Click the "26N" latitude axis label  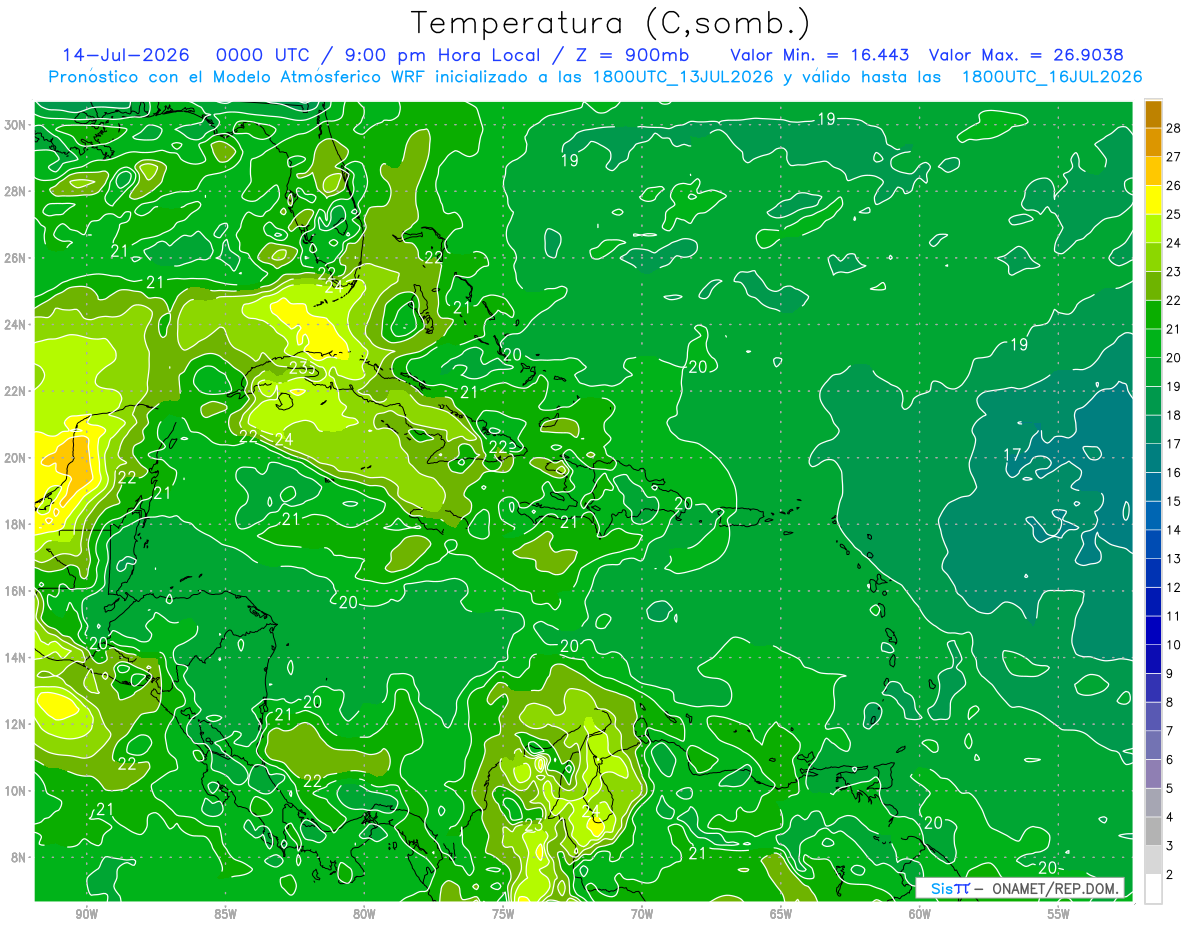pyautogui.click(x=16, y=258)
